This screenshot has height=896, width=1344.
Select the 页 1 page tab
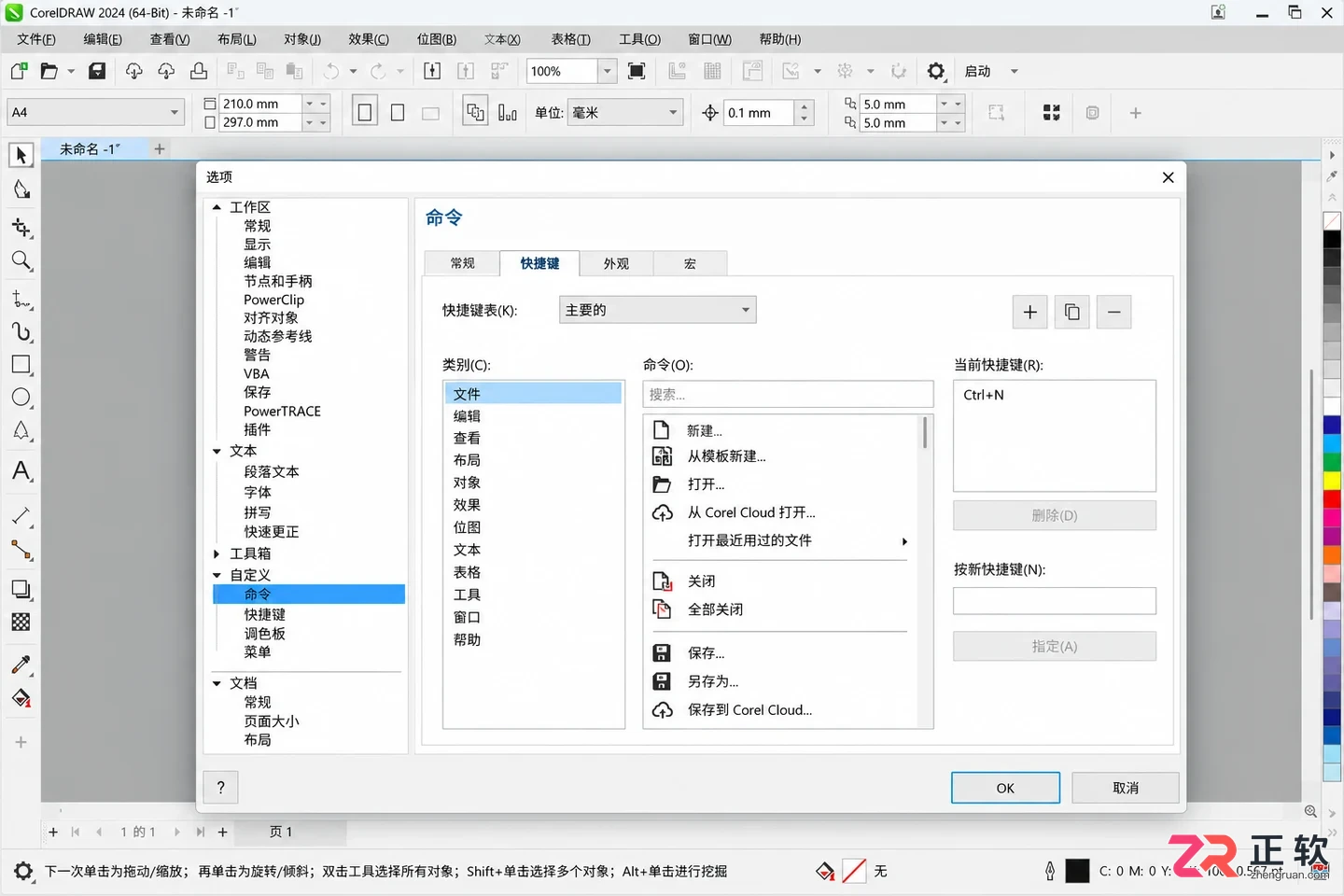click(x=281, y=832)
